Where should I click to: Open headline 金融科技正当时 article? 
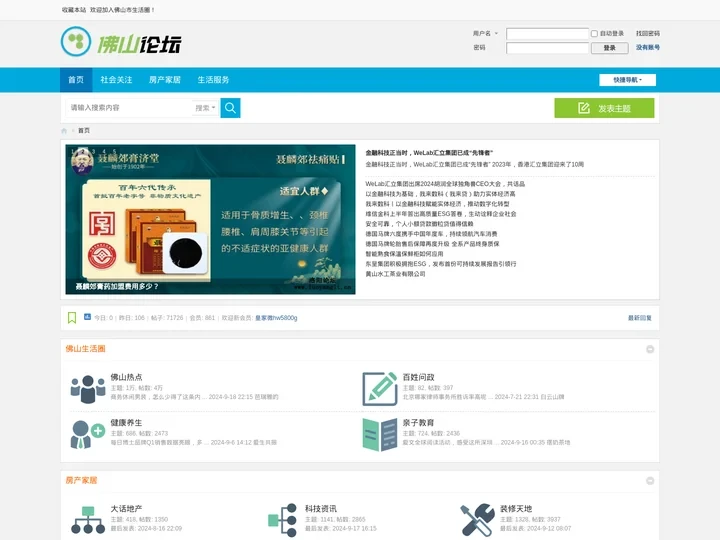point(429,153)
